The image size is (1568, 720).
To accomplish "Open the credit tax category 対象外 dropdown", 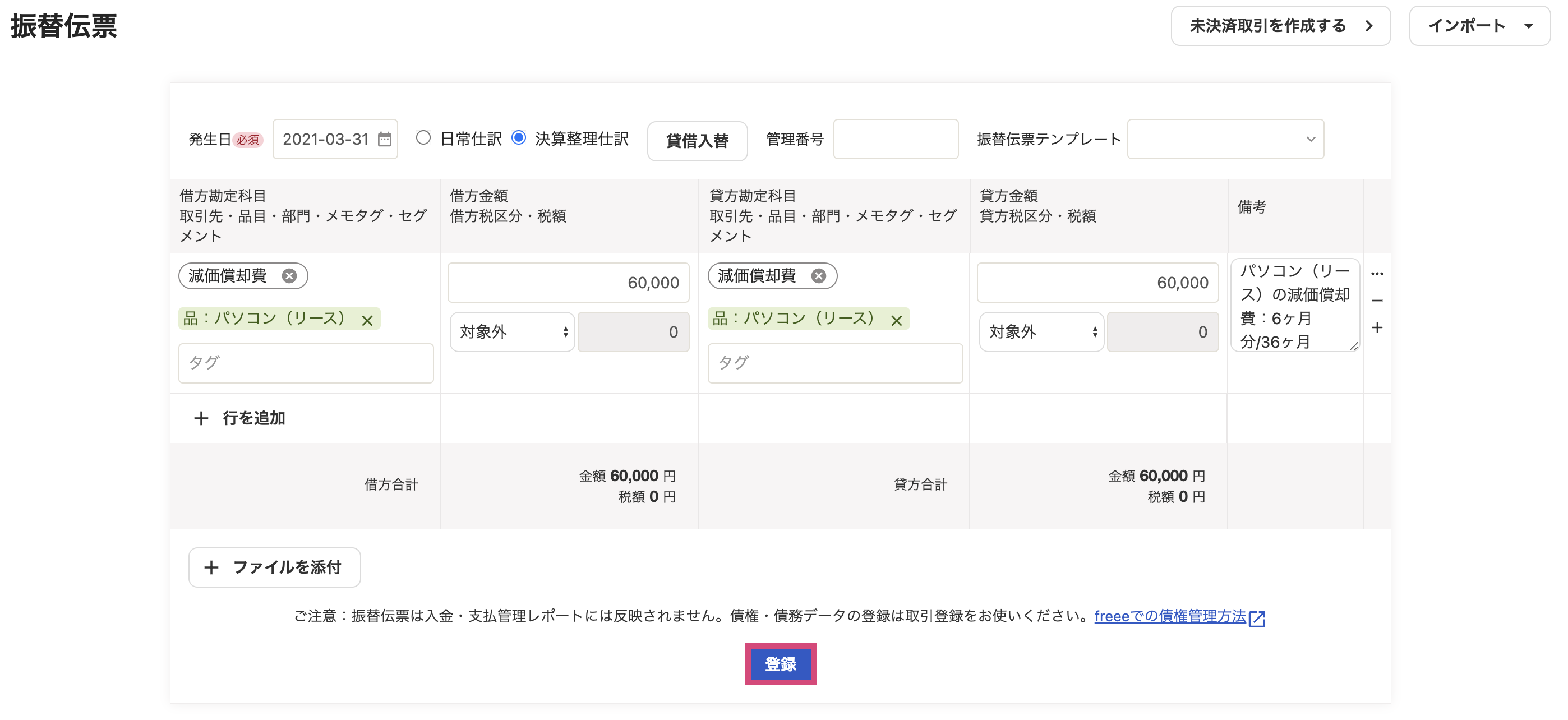I will [1041, 333].
